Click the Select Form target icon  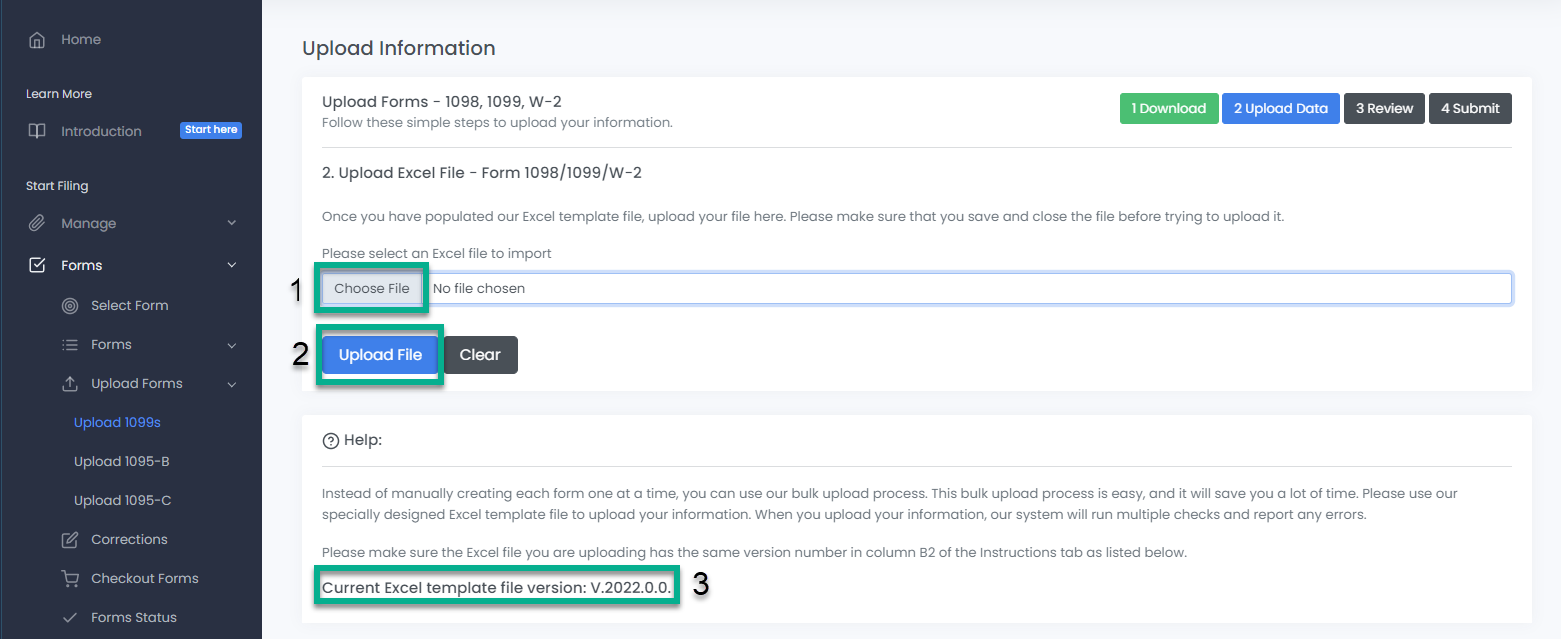[70, 306]
